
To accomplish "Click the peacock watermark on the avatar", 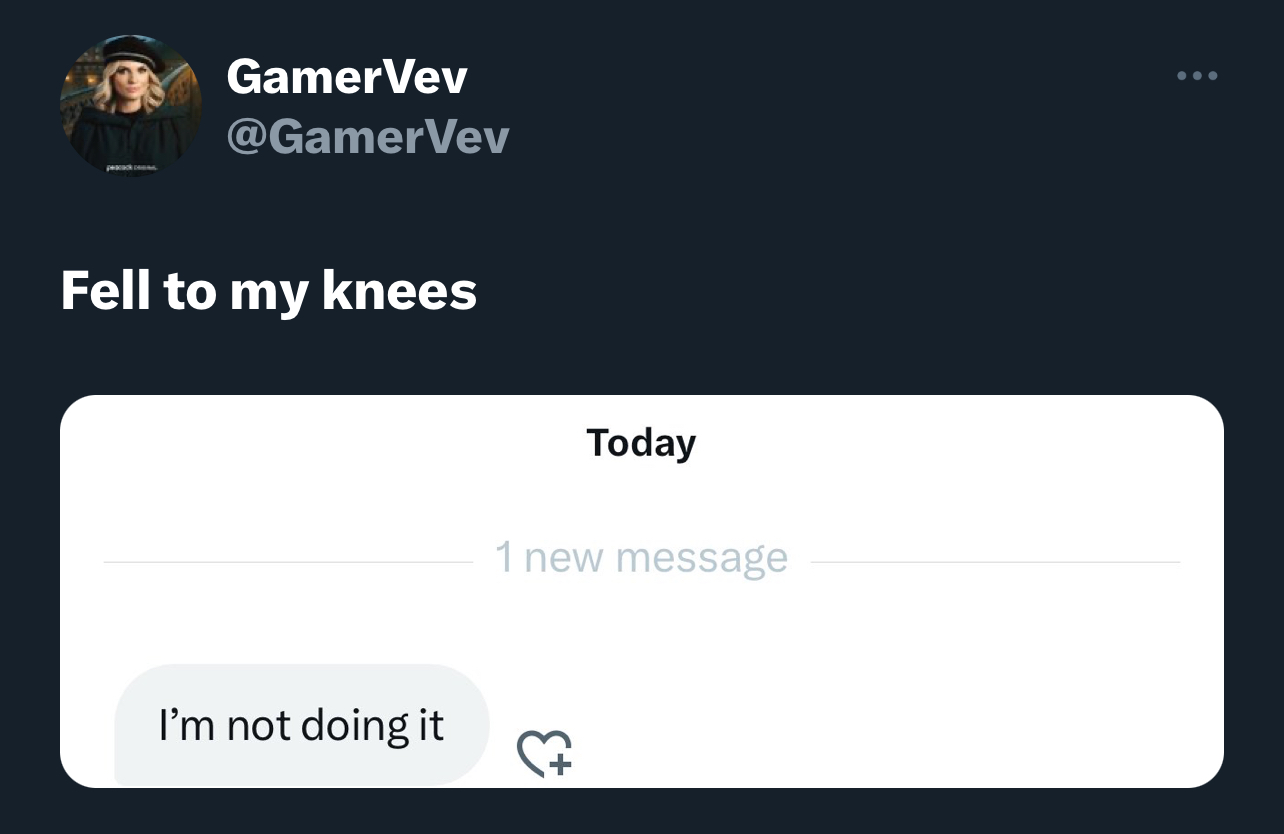I will click(130, 168).
